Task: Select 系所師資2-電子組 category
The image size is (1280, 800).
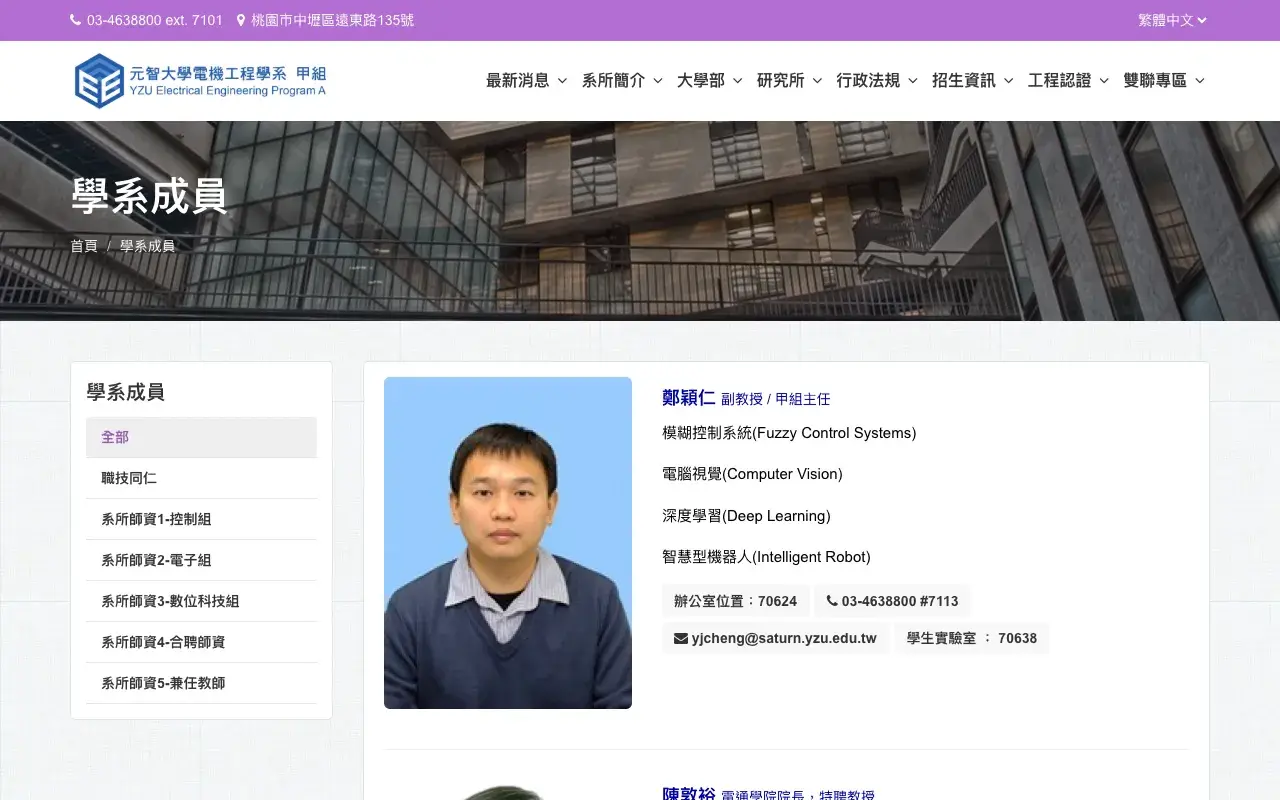Action: (201, 560)
